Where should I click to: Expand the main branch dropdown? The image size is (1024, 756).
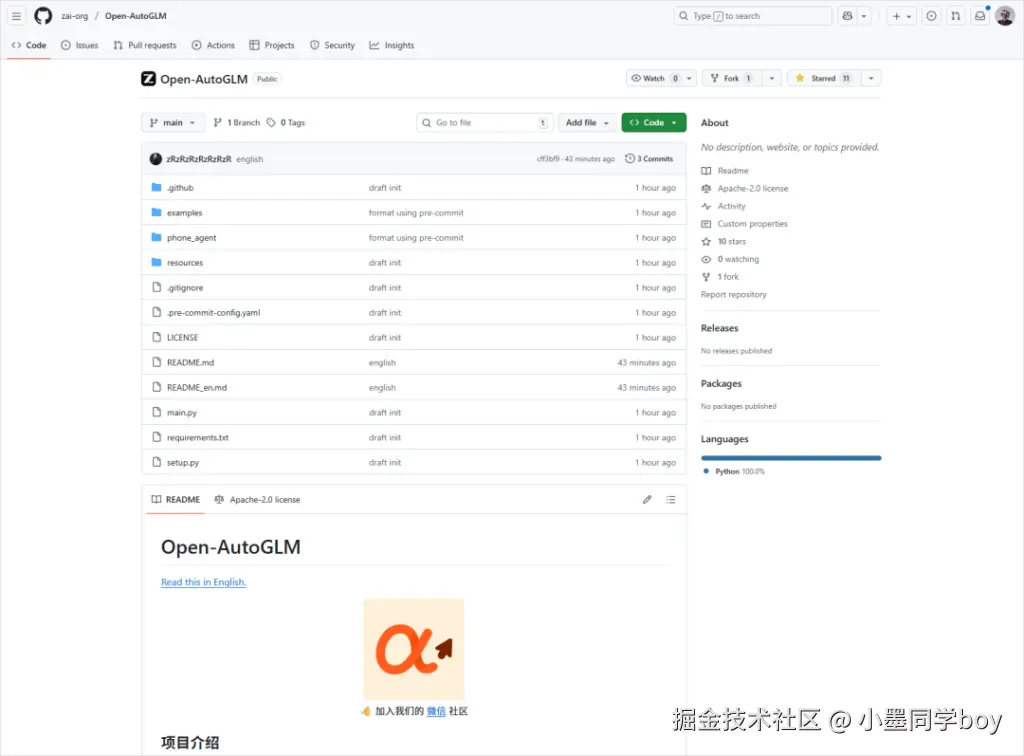pos(172,123)
